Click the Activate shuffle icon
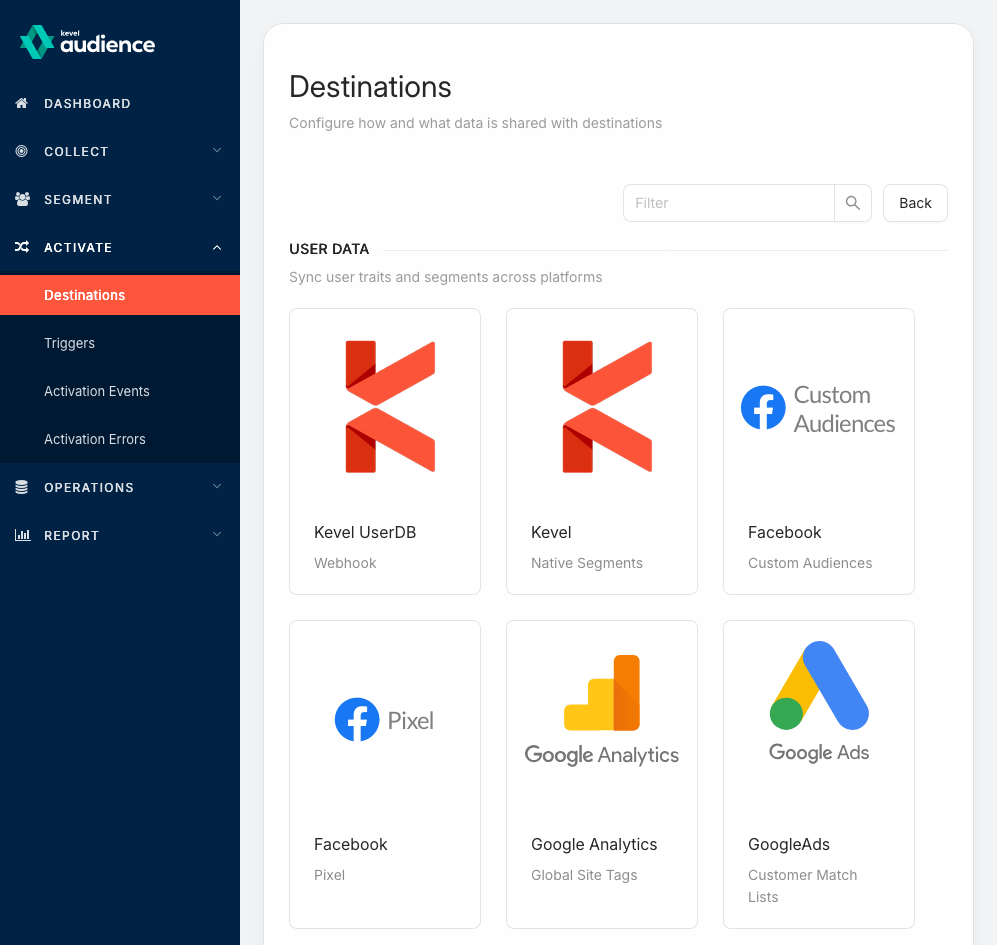 click(21, 247)
